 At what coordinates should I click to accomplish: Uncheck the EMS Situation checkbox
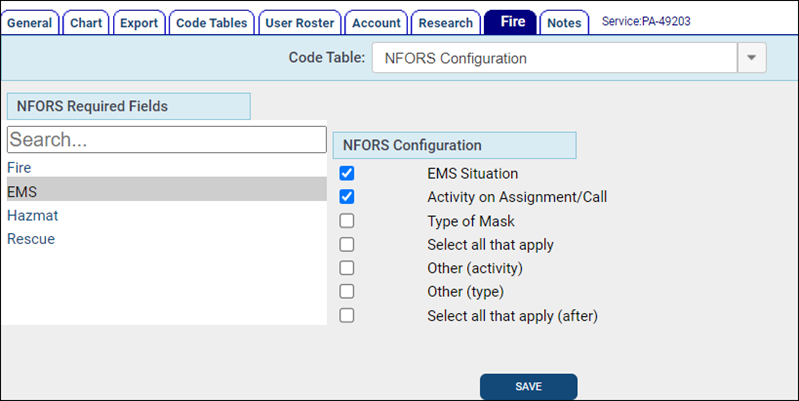347,173
